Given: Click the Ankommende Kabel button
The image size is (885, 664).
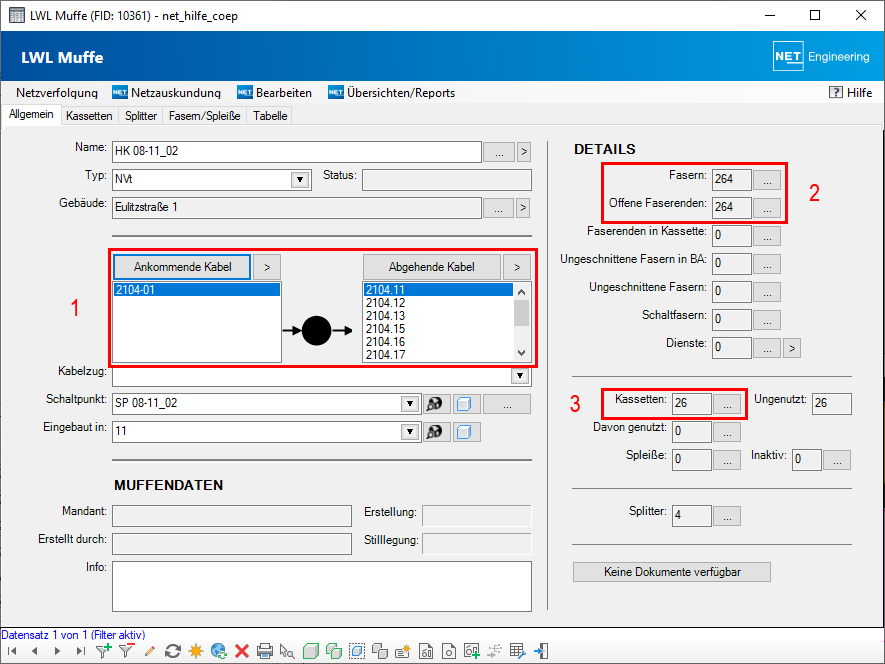Looking at the screenshot, I should tap(182, 267).
